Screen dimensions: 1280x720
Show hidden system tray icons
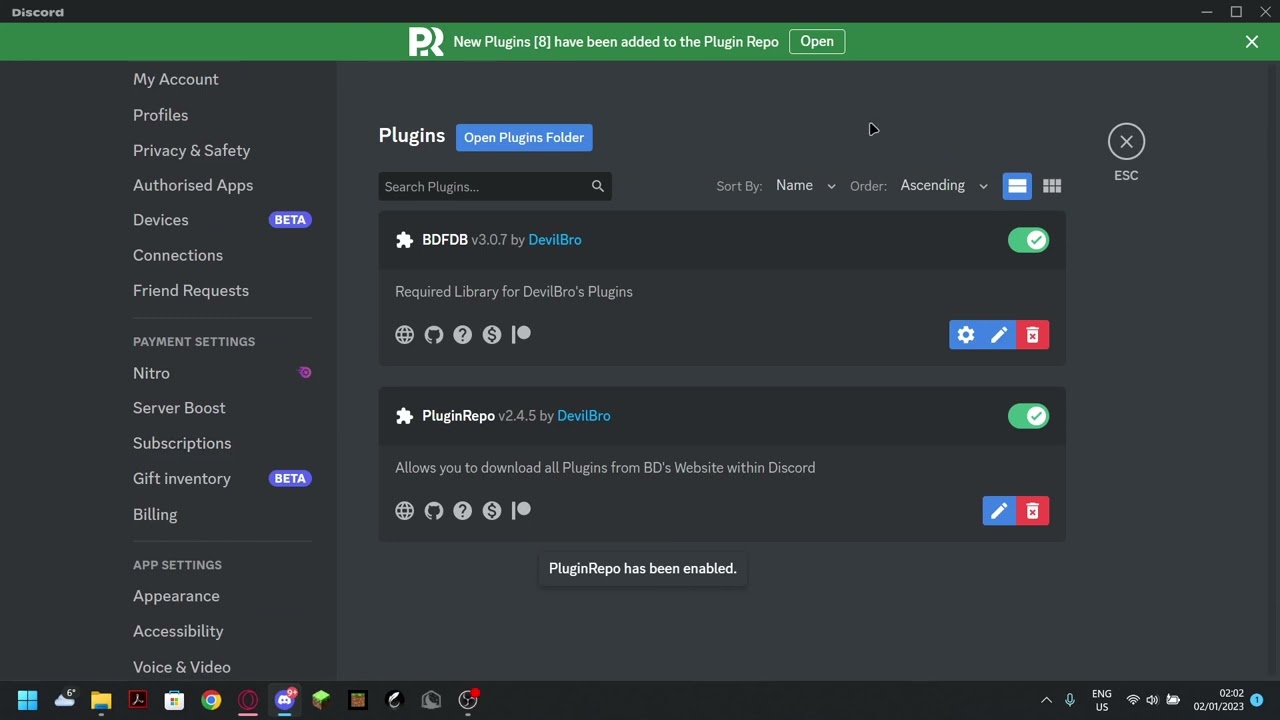1046,700
